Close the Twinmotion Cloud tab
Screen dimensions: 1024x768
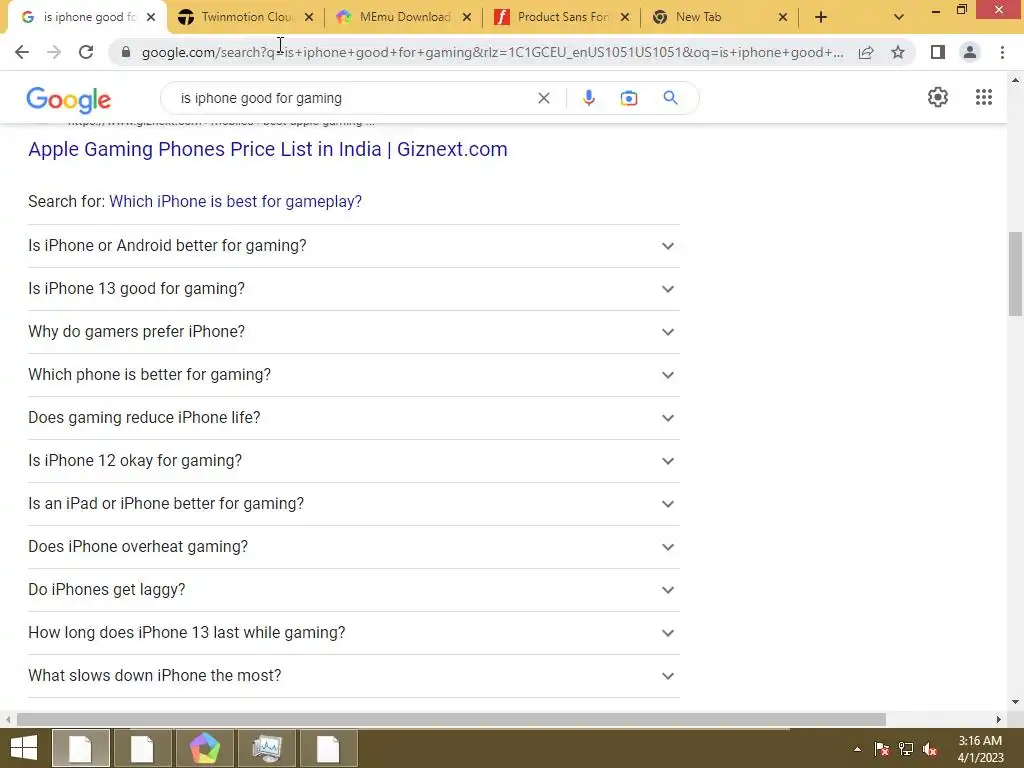pyautogui.click(x=309, y=17)
